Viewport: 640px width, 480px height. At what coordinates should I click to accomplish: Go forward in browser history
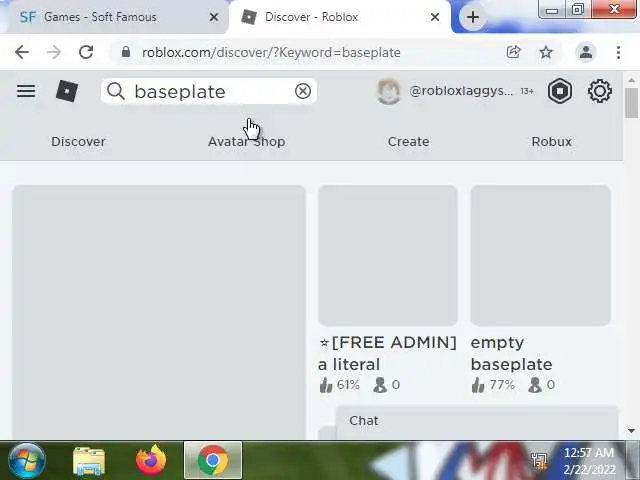(53, 52)
